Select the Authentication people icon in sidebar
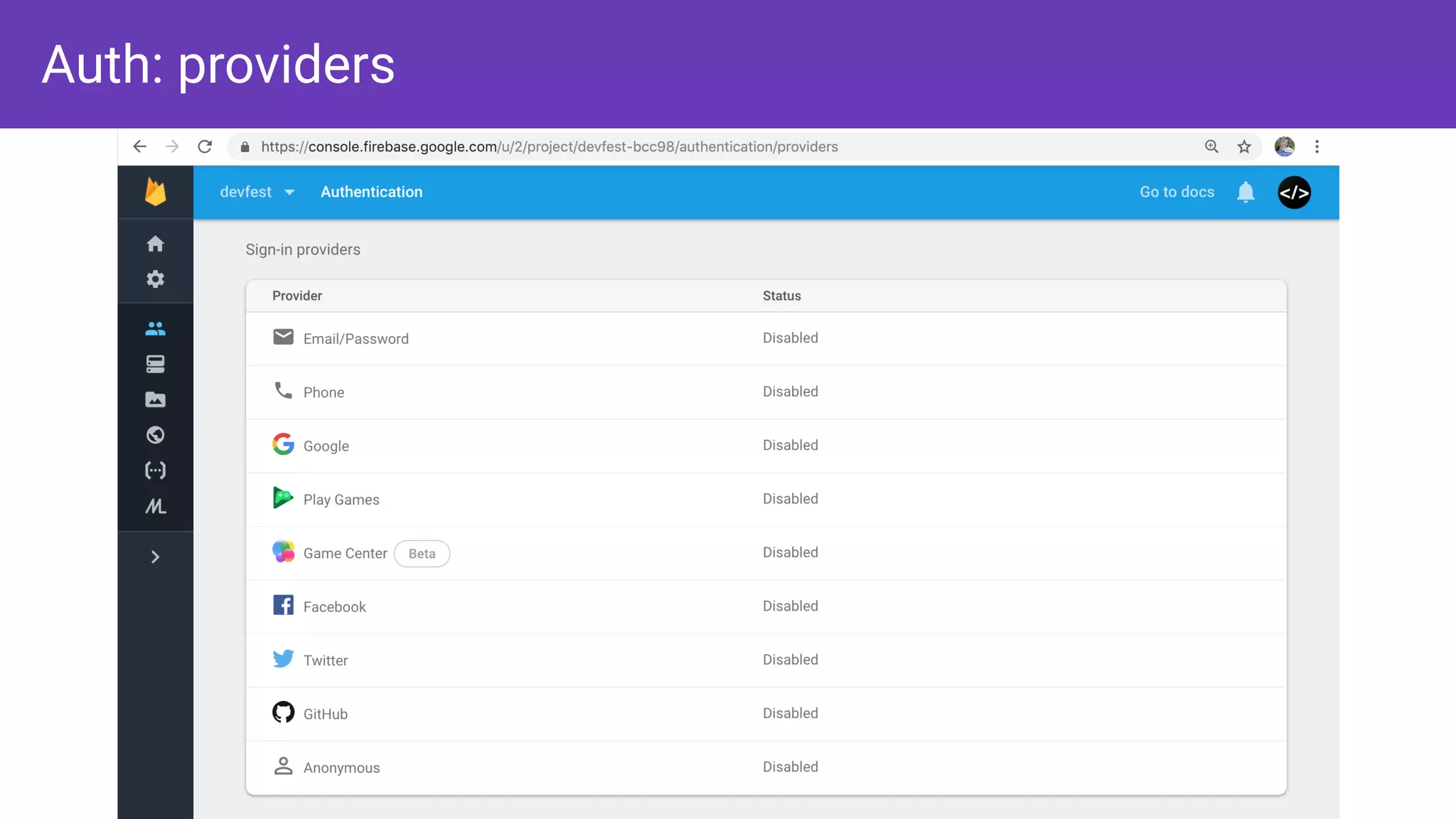The height and width of the screenshot is (819, 1456). point(155,328)
